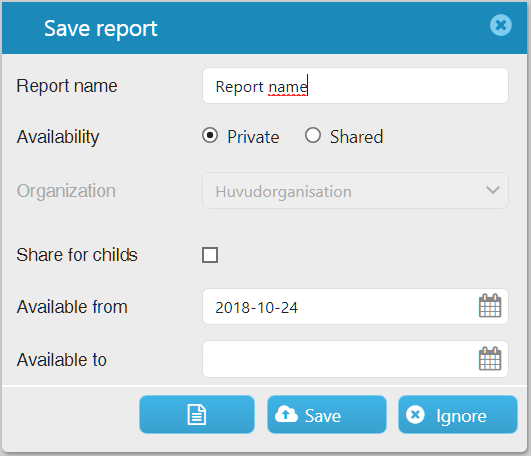Open the Huvudorganisation organization dropdown

click(x=355, y=191)
